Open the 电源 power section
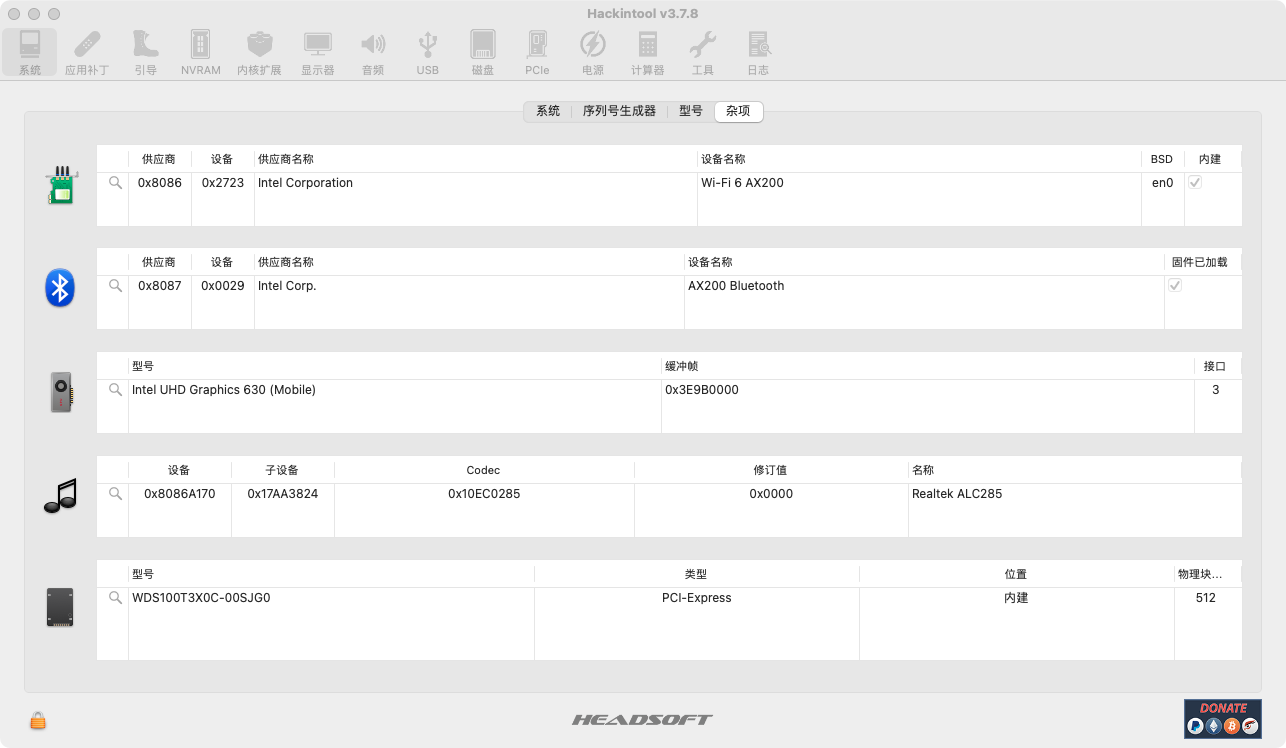 coord(593,52)
